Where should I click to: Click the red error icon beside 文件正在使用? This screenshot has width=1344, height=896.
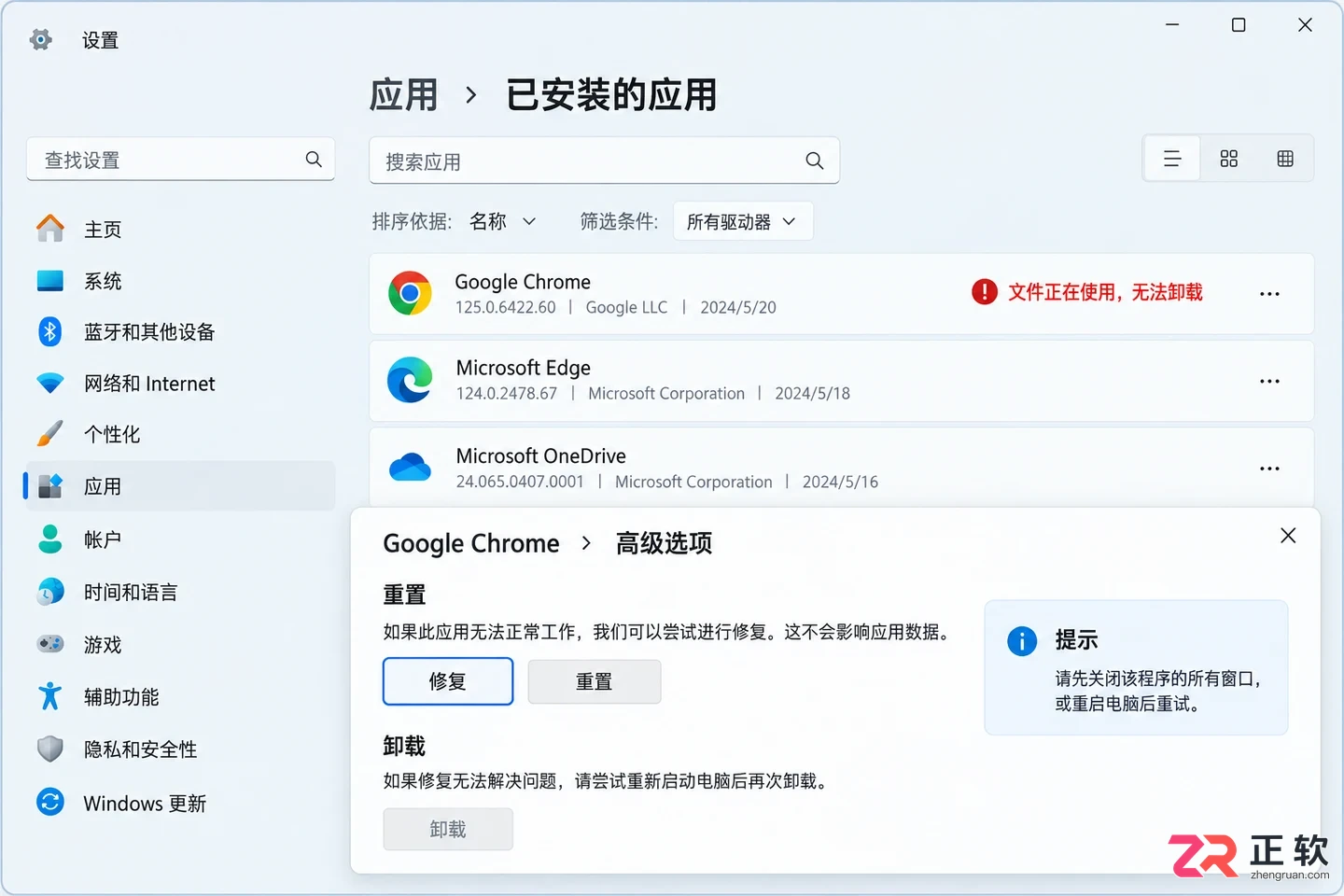pos(985,292)
